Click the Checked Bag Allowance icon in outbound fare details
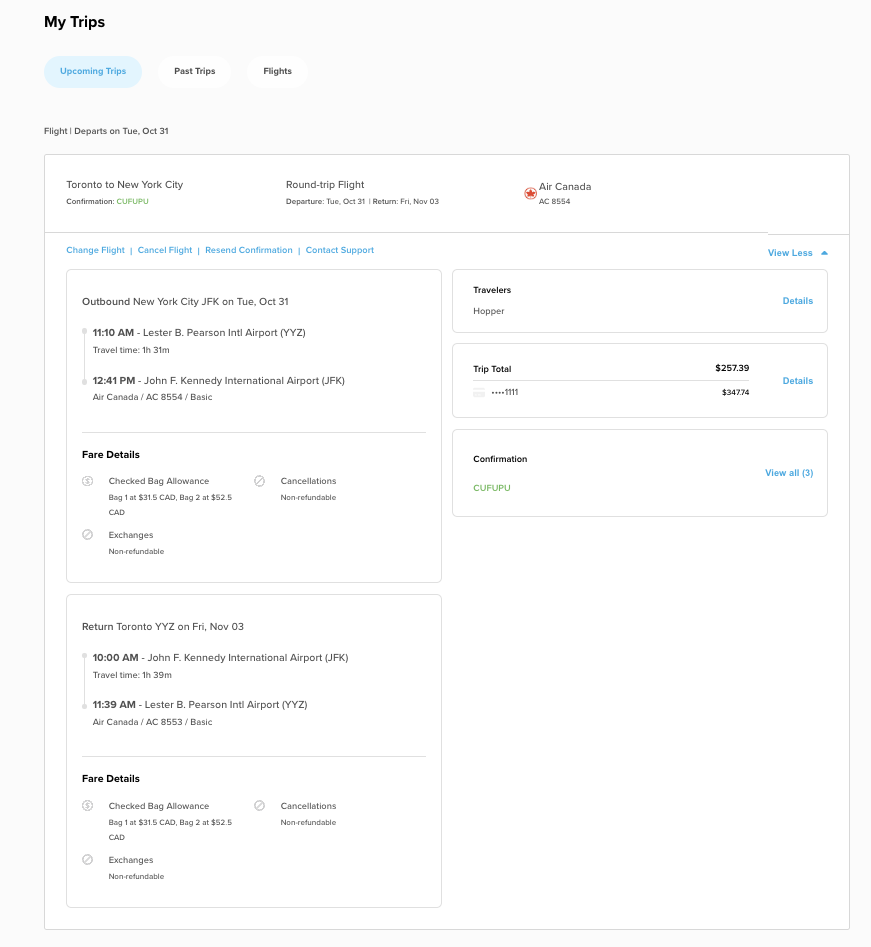Screen dimensions: 871x947 pos(87,481)
